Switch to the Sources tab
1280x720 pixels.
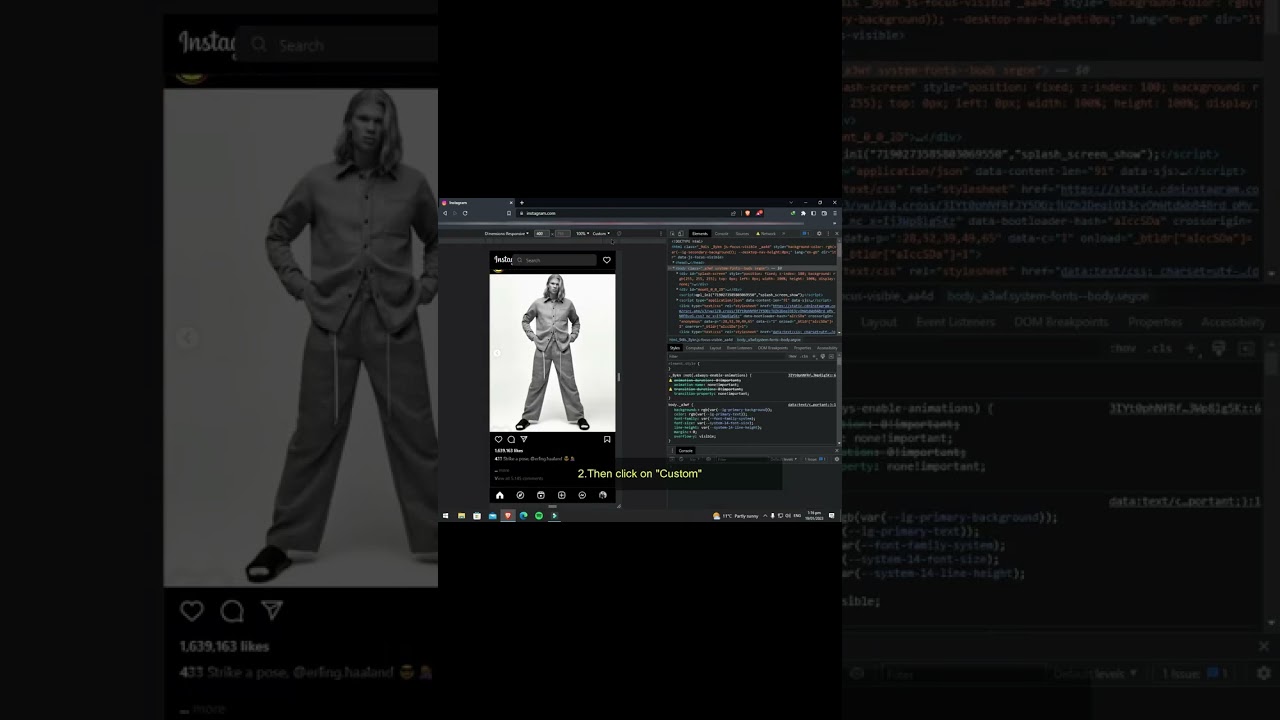point(742,234)
